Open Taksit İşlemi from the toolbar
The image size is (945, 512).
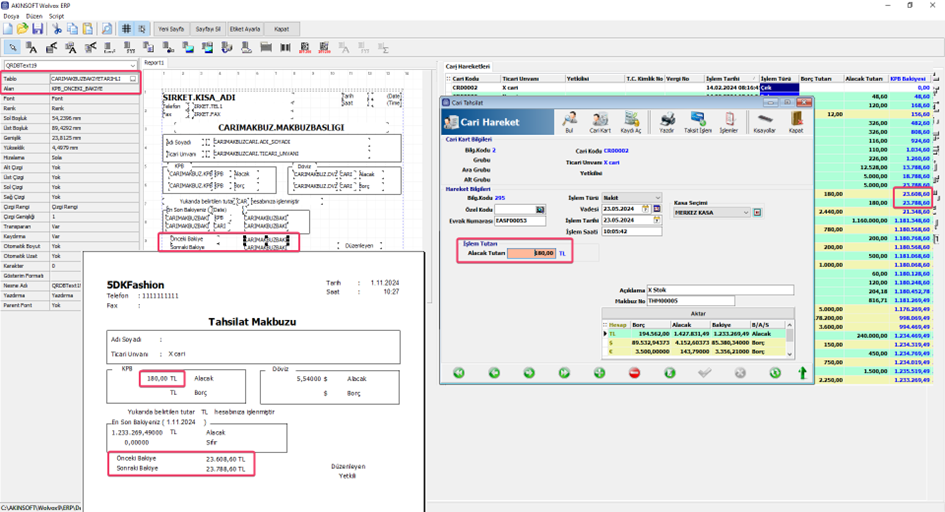coord(697,122)
